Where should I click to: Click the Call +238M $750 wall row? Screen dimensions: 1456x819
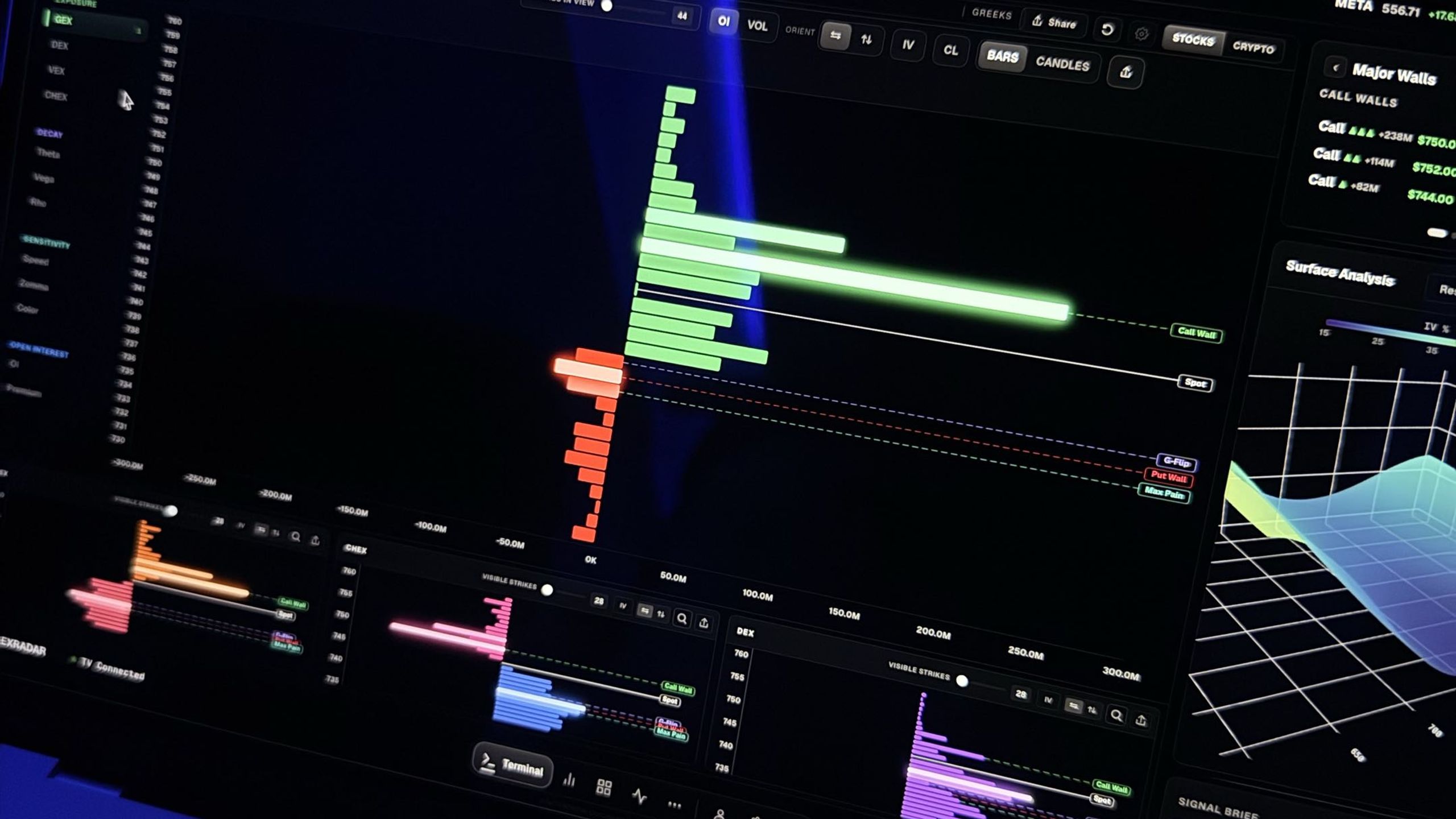[x=1387, y=134]
